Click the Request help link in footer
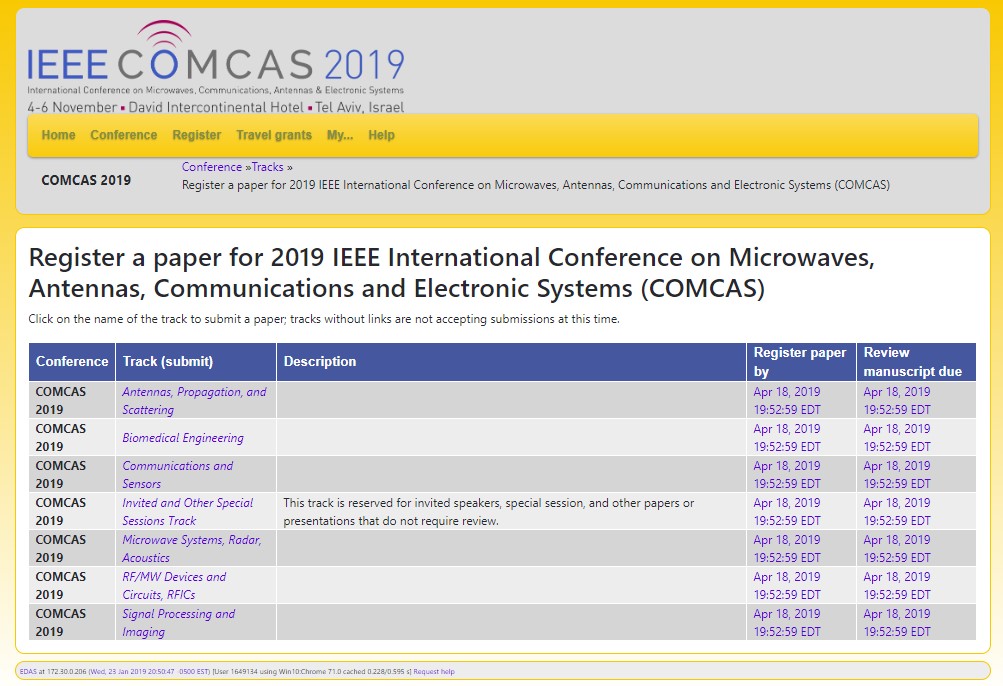 [434, 672]
